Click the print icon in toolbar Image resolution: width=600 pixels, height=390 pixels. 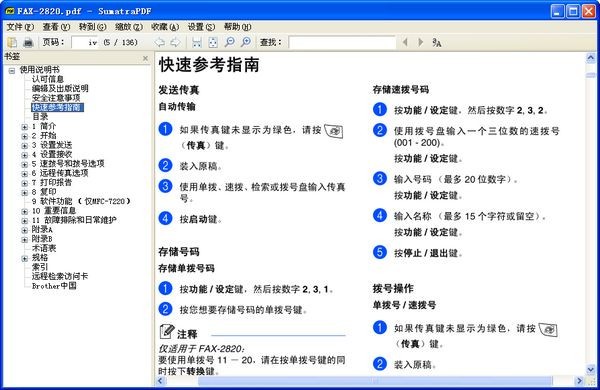coord(28,42)
